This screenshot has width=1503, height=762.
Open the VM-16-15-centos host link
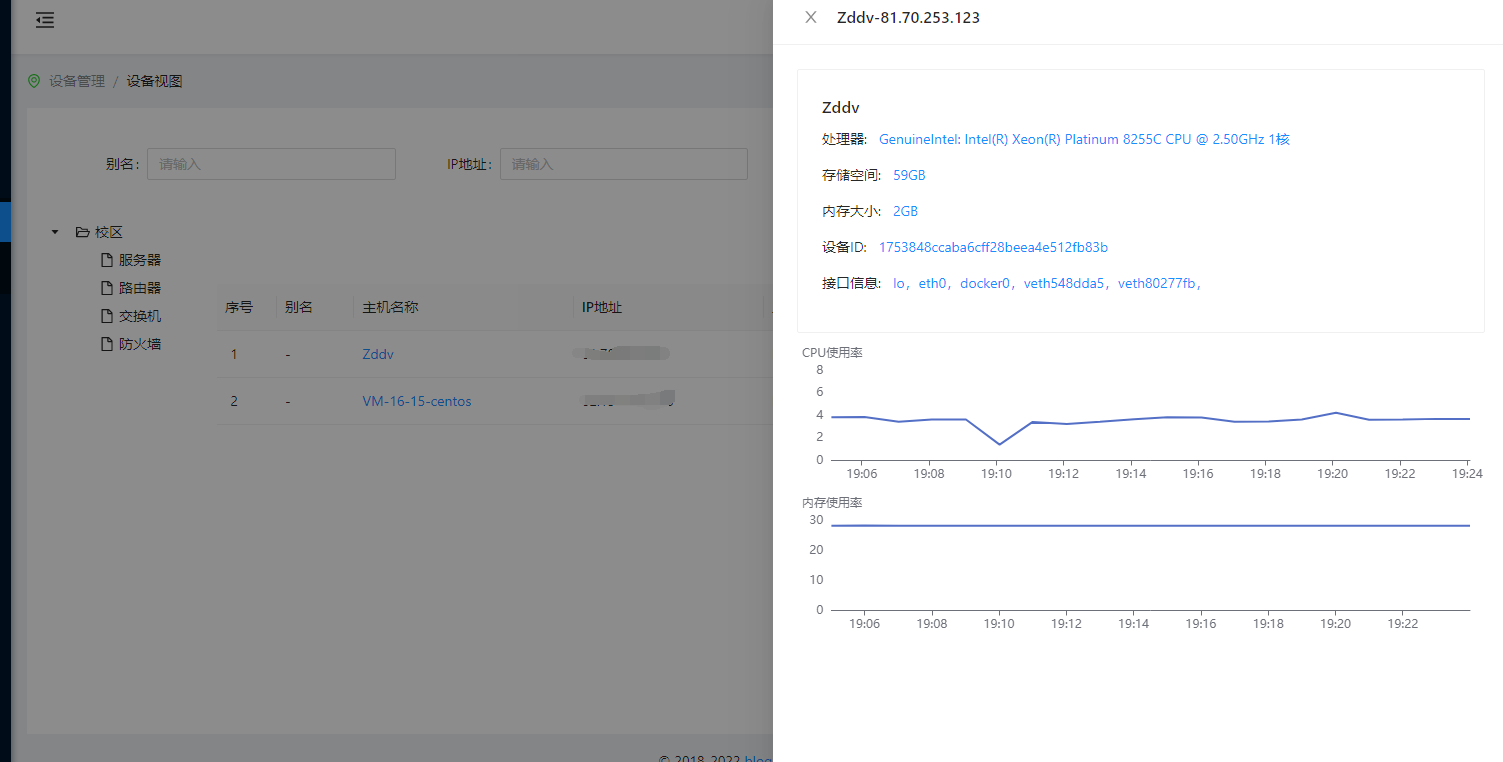417,401
